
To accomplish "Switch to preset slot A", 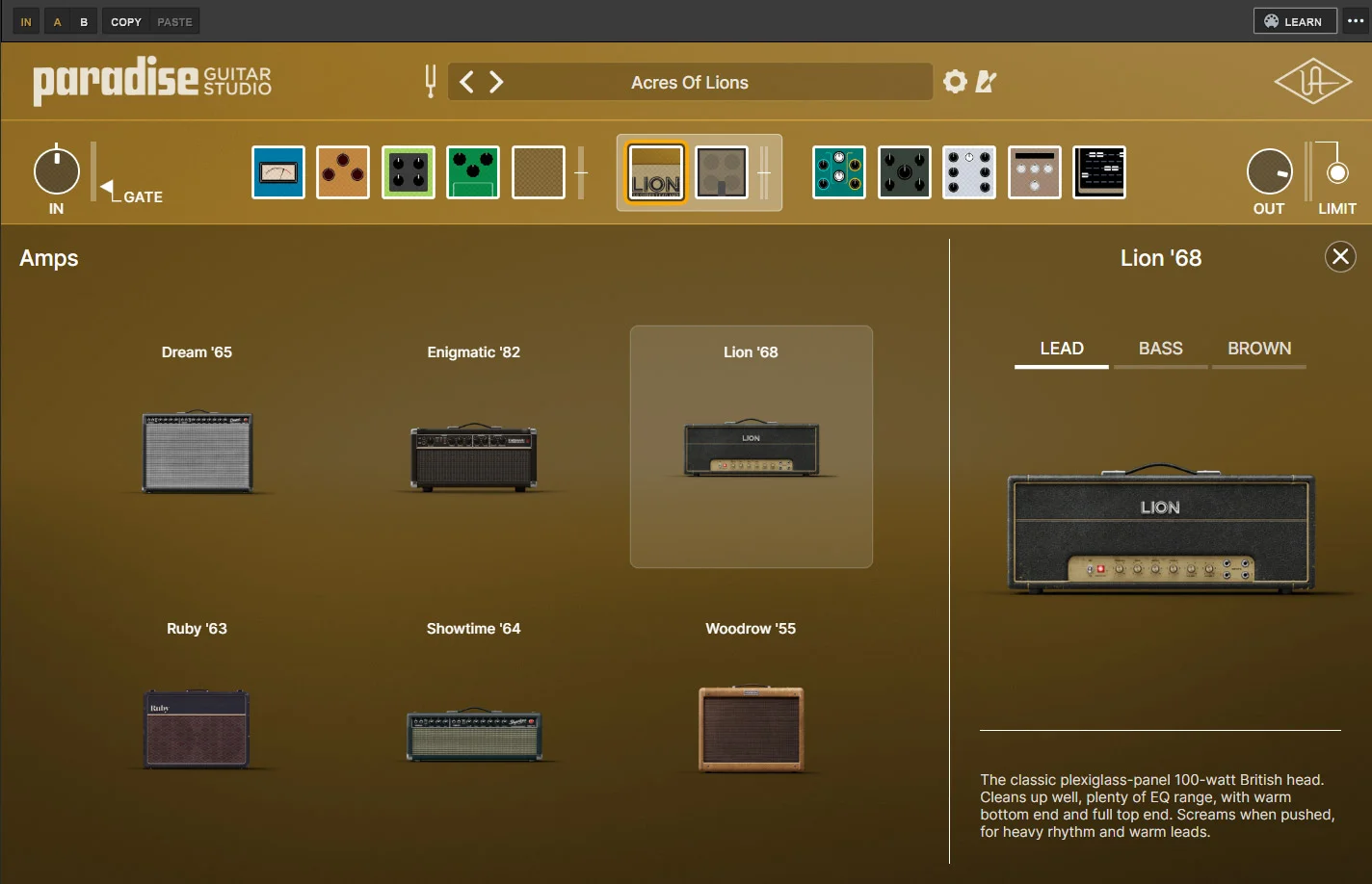I will click(x=57, y=21).
